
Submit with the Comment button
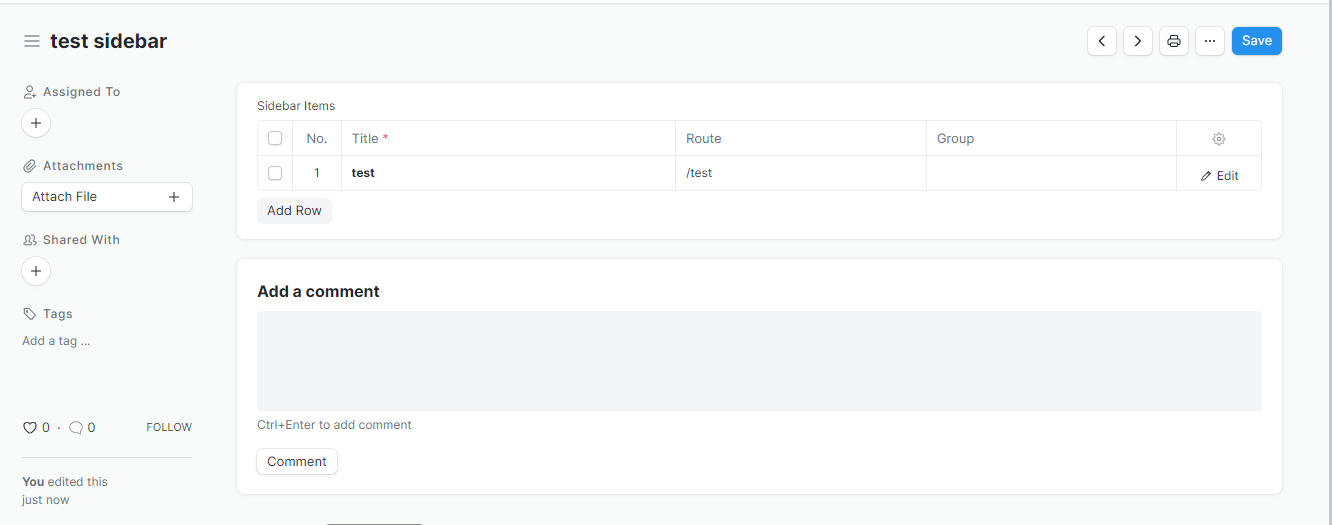pos(297,461)
